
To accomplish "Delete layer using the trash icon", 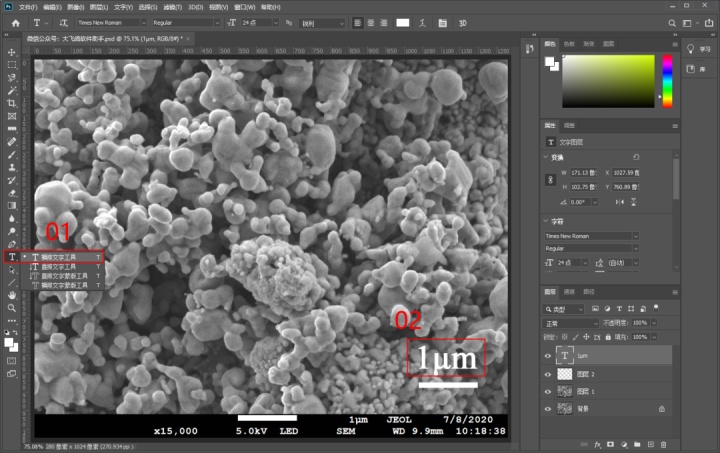I will tap(664, 444).
